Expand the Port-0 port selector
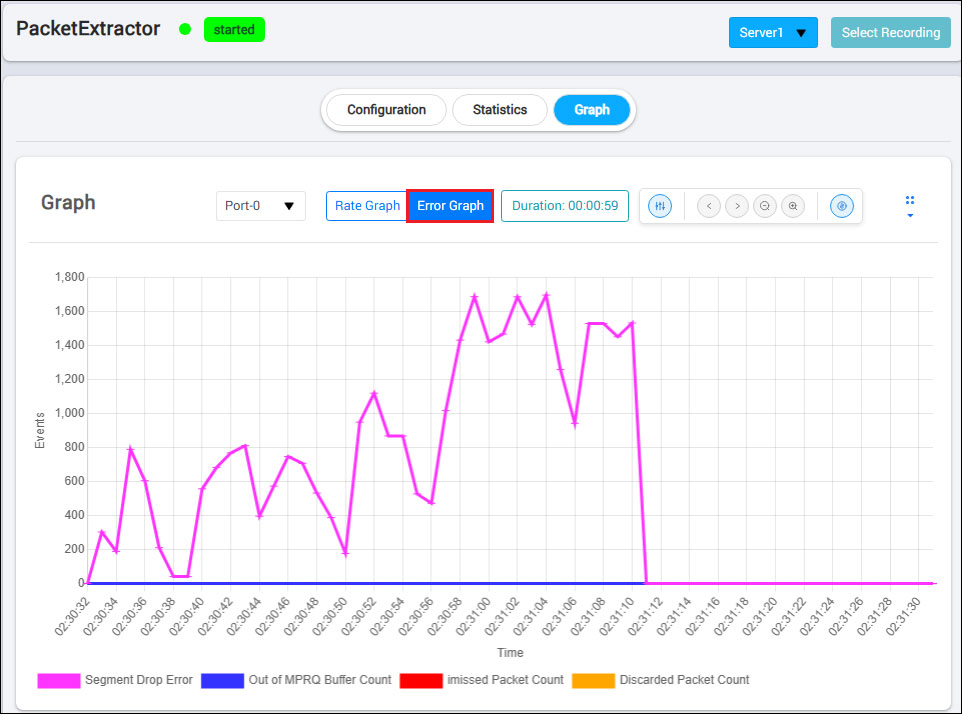Viewport: 962px width, 714px height. click(260, 206)
